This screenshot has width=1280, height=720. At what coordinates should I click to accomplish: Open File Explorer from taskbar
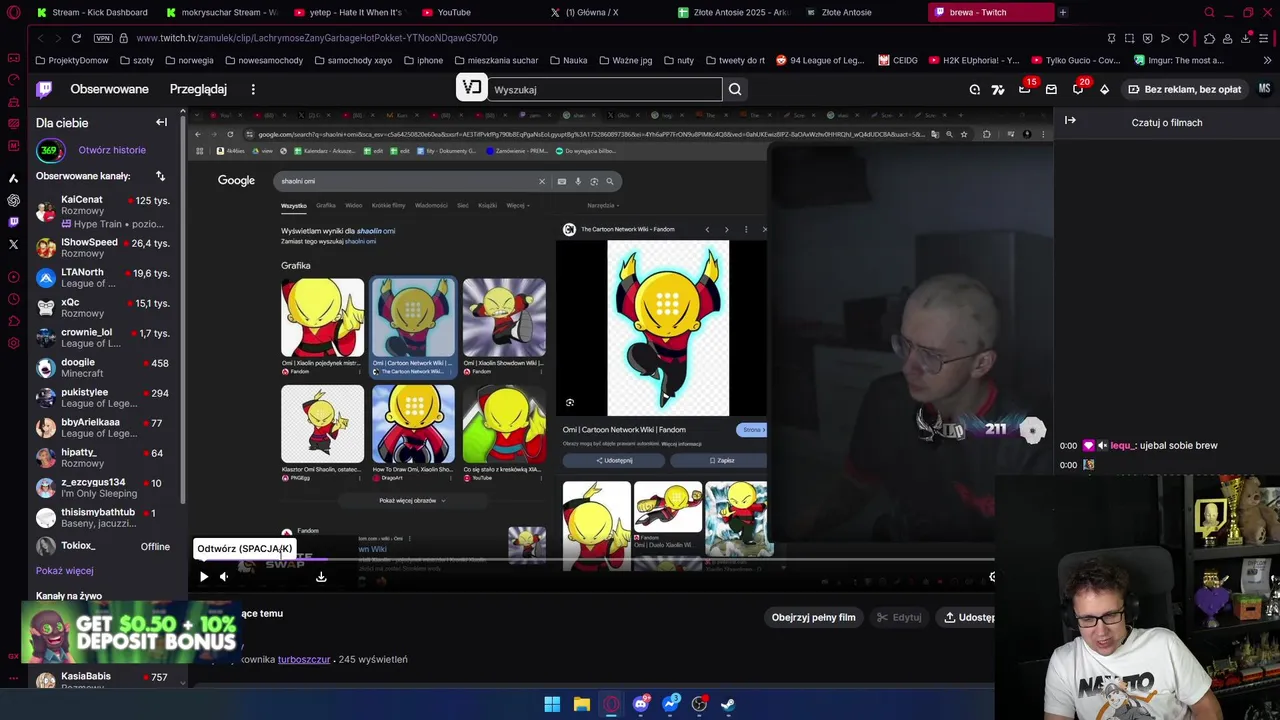tap(581, 704)
